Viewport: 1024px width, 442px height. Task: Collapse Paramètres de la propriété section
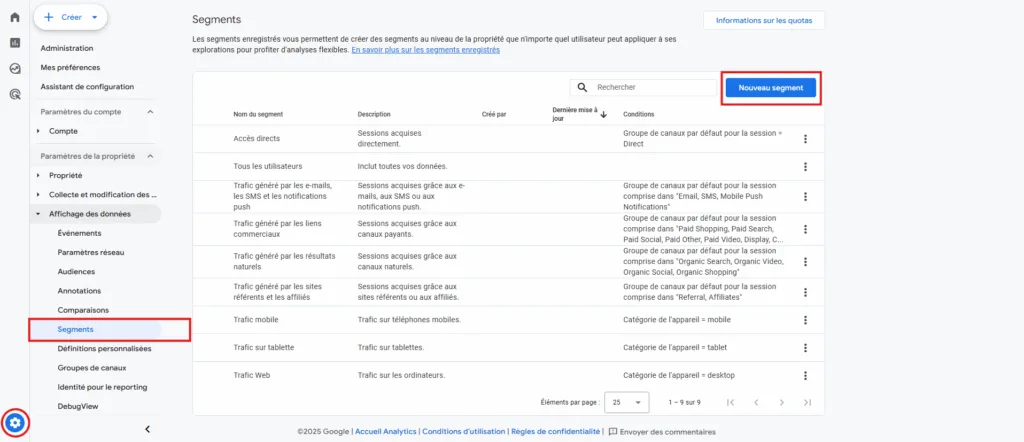pyautogui.click(x=150, y=156)
